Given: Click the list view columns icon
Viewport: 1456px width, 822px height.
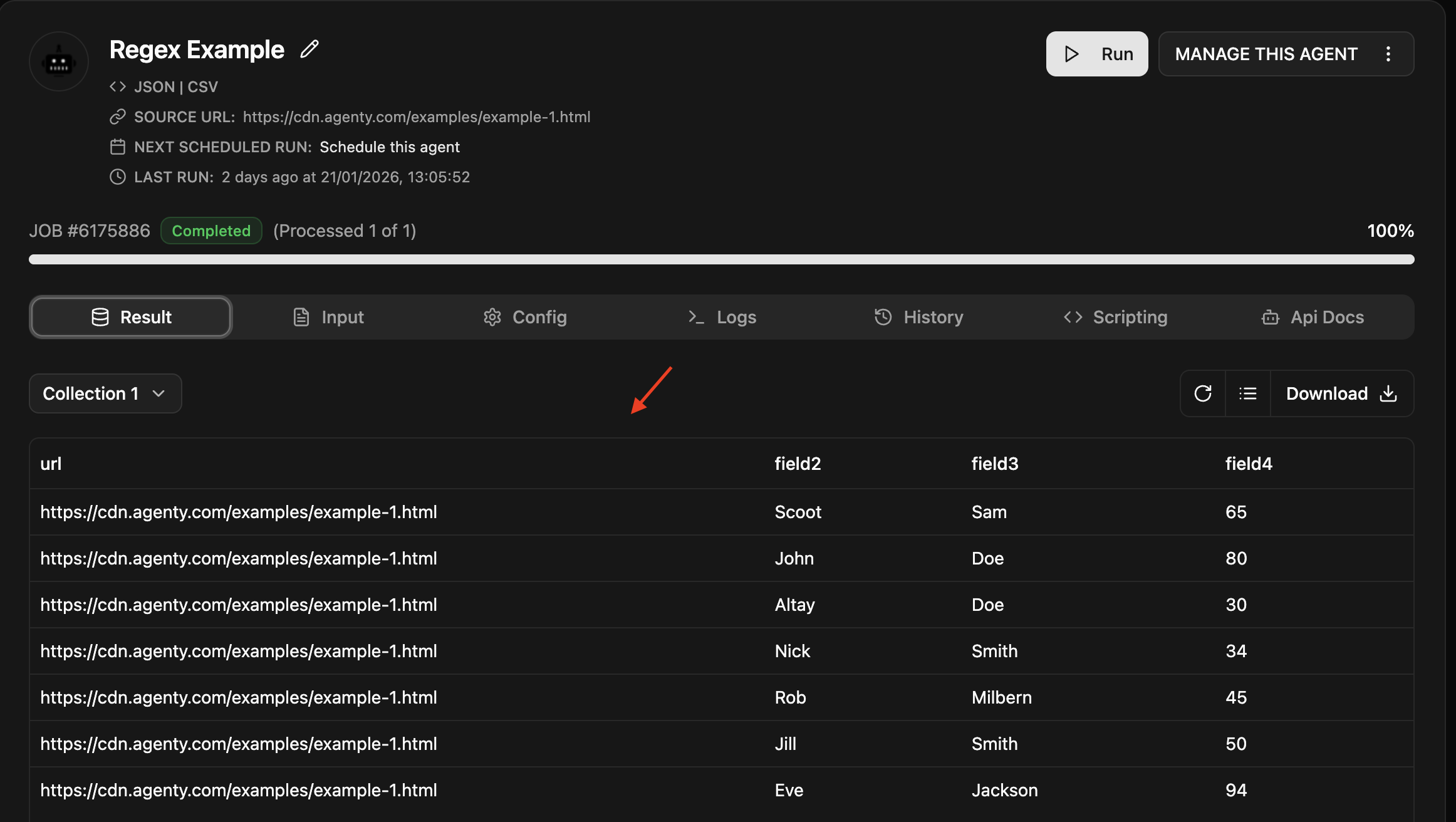Looking at the screenshot, I should coord(1247,393).
